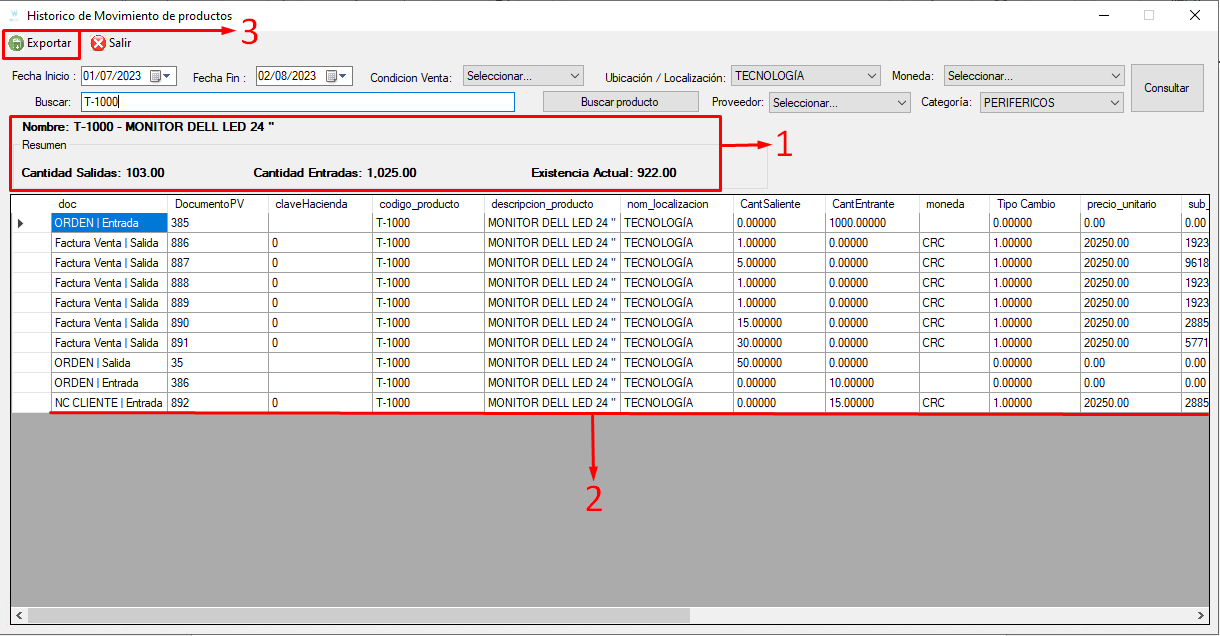Click the horizontal scrollbar left arrow
1220x636 pixels.
click(20, 615)
